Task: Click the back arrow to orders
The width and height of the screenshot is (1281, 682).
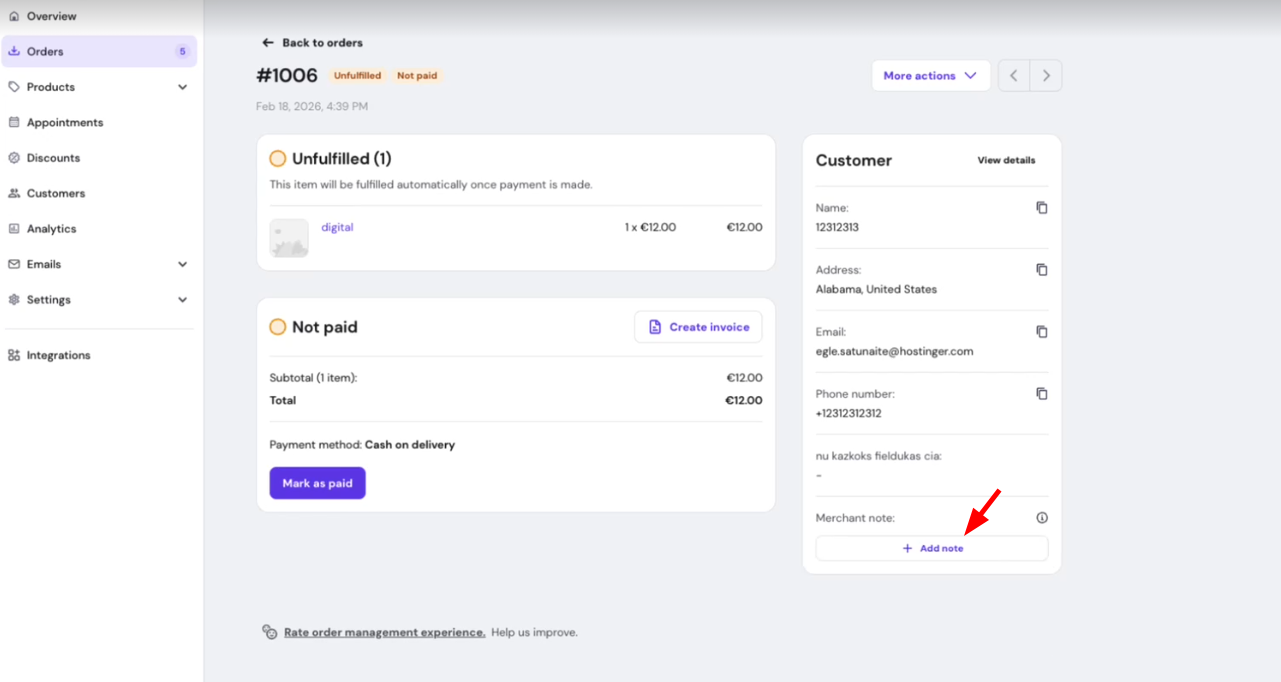Action: [267, 43]
